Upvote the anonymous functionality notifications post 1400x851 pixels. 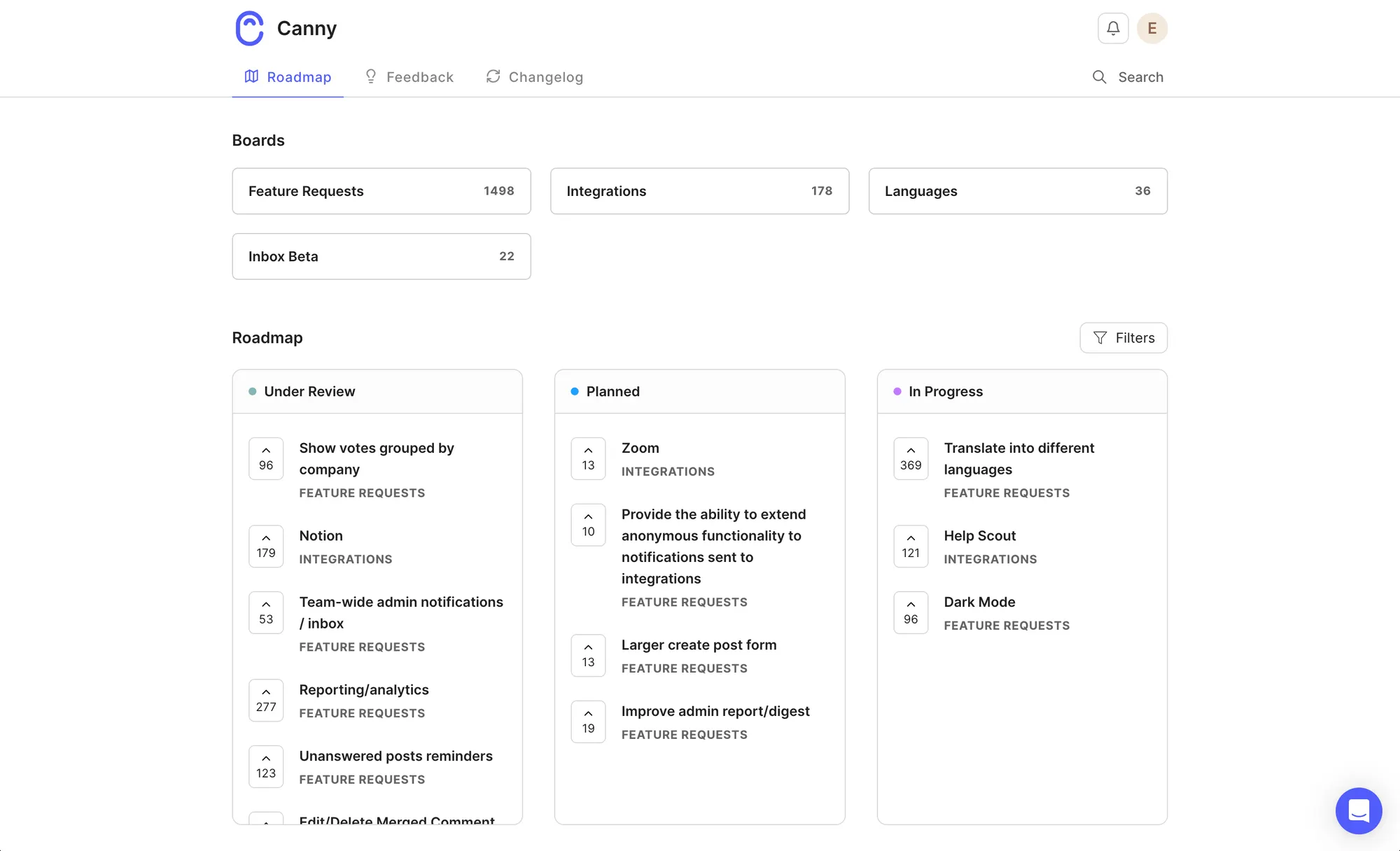[588, 525]
